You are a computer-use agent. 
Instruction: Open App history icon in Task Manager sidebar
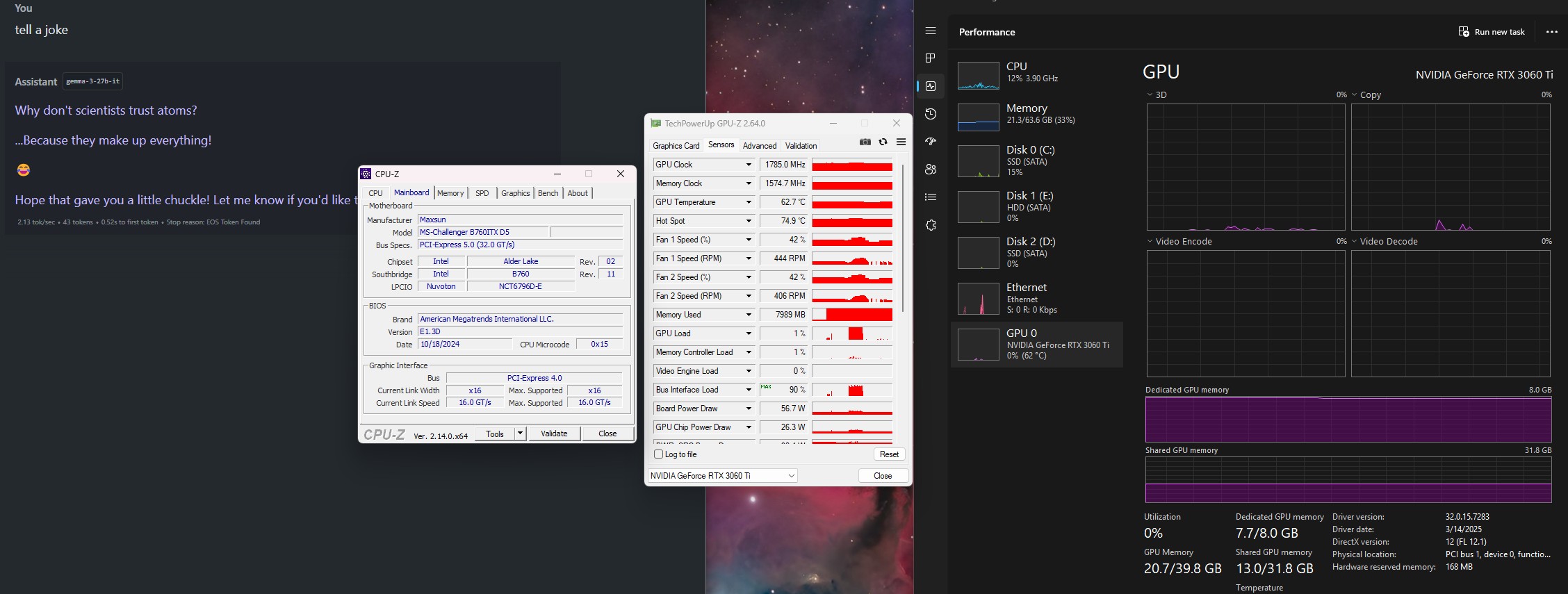pyautogui.click(x=931, y=114)
